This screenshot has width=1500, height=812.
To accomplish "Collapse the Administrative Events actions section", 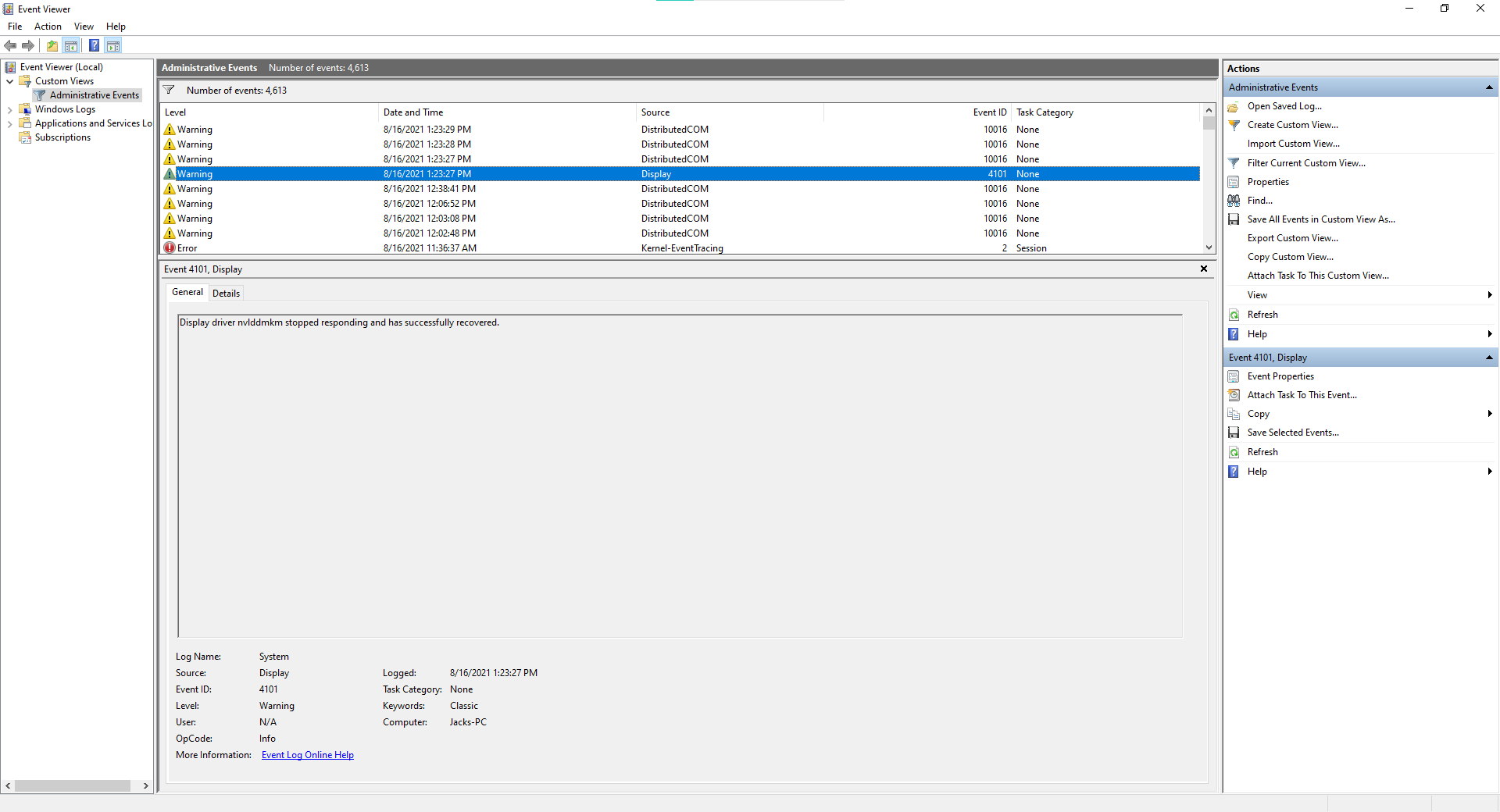I will coord(1489,87).
